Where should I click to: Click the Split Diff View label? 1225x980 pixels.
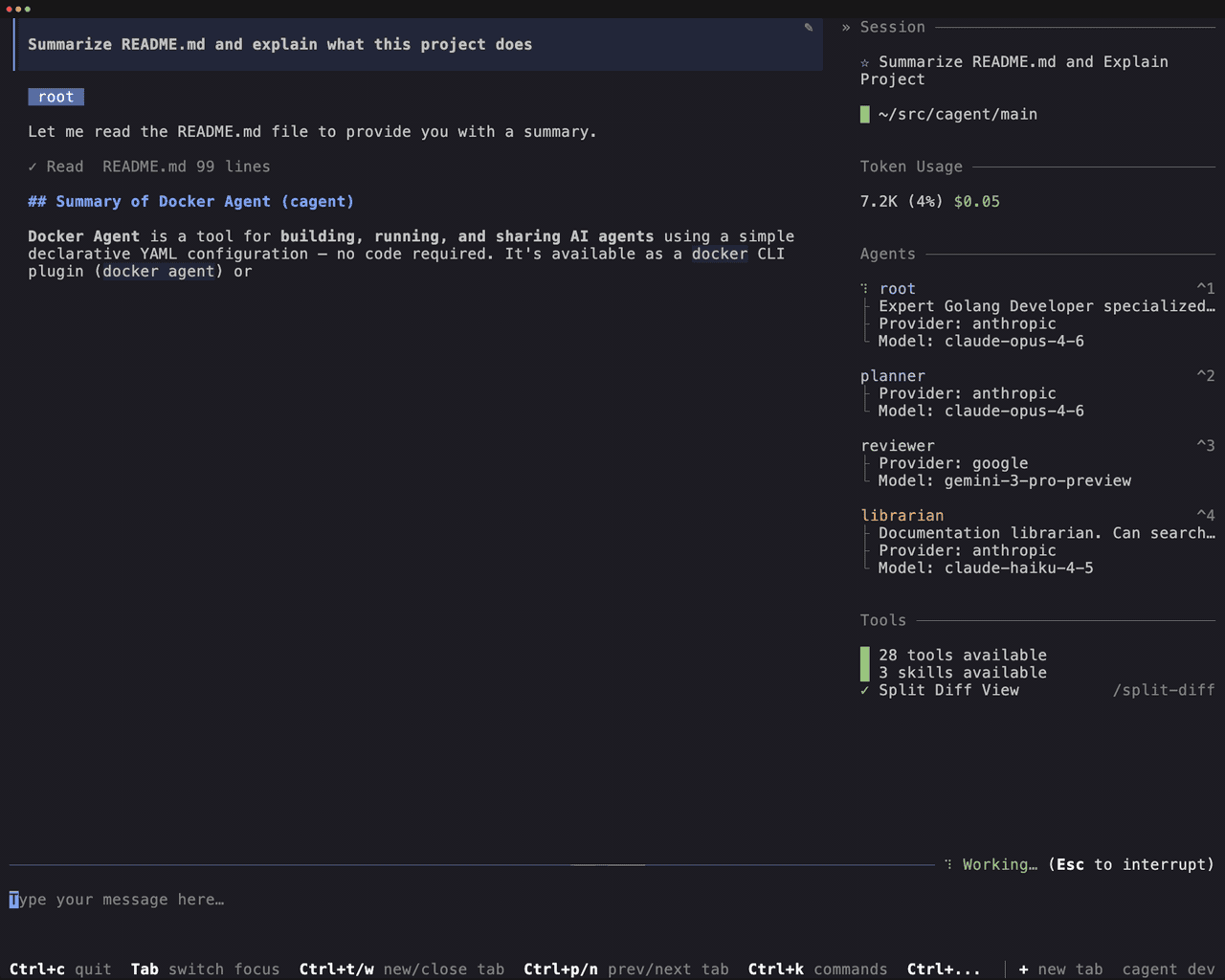coord(948,690)
